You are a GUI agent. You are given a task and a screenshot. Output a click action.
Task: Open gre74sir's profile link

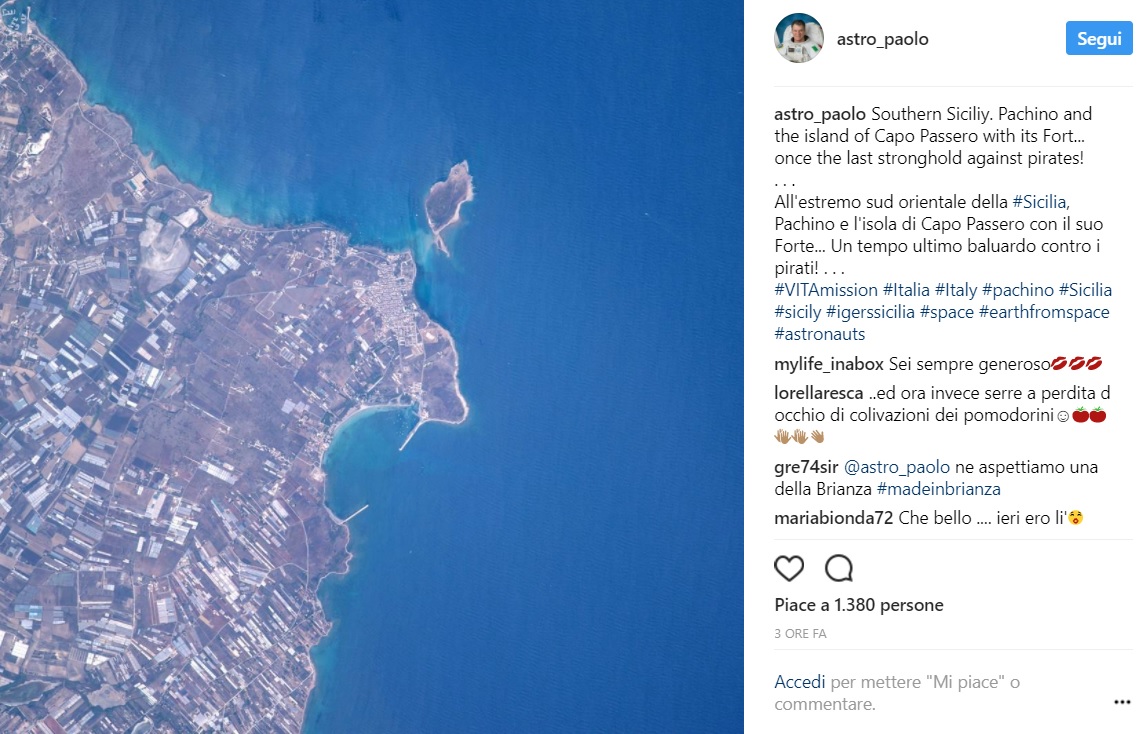[807, 467]
